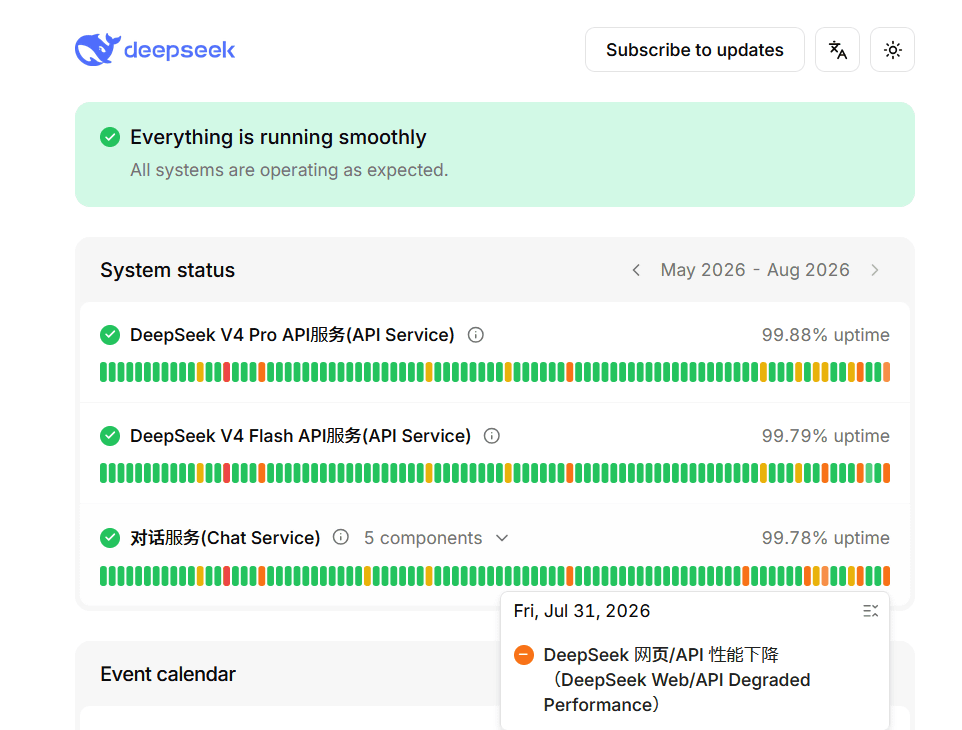Select the May 2026 - Aug 2026 range label
This screenshot has width=962, height=730.
[755, 270]
